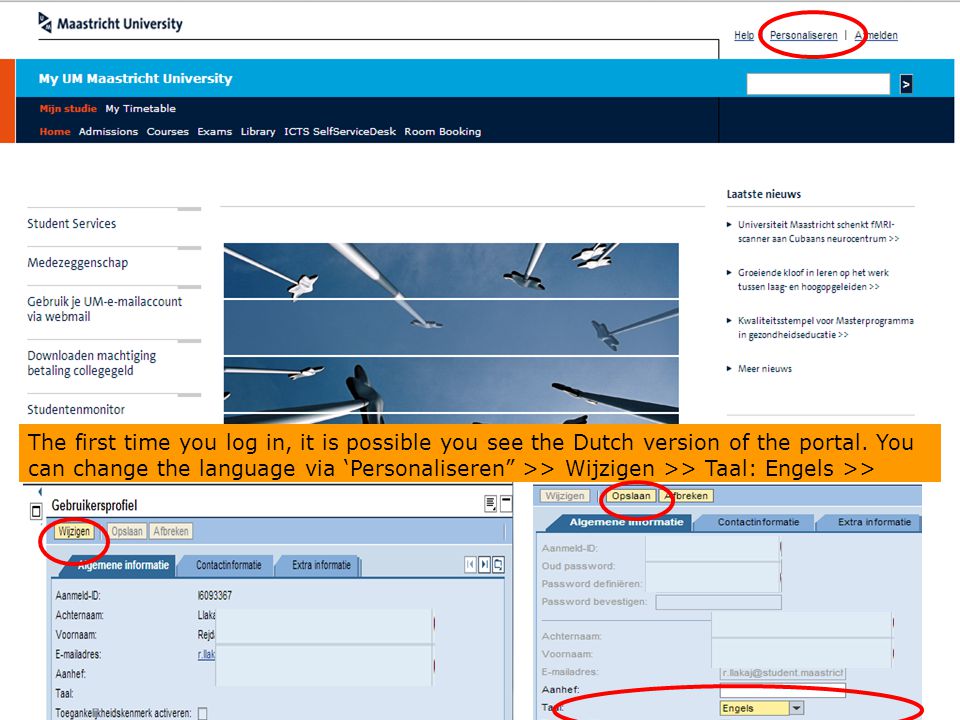Open Courses menu item

[168, 132]
